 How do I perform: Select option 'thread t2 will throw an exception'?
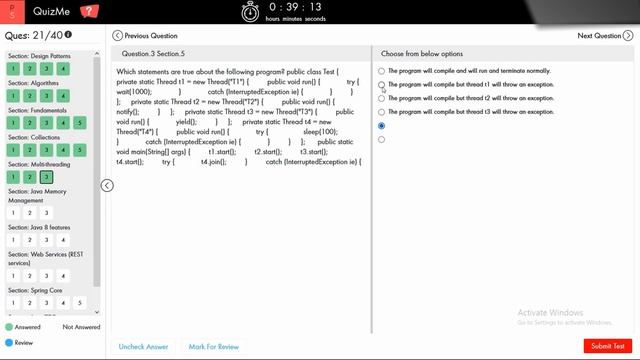click(x=381, y=98)
